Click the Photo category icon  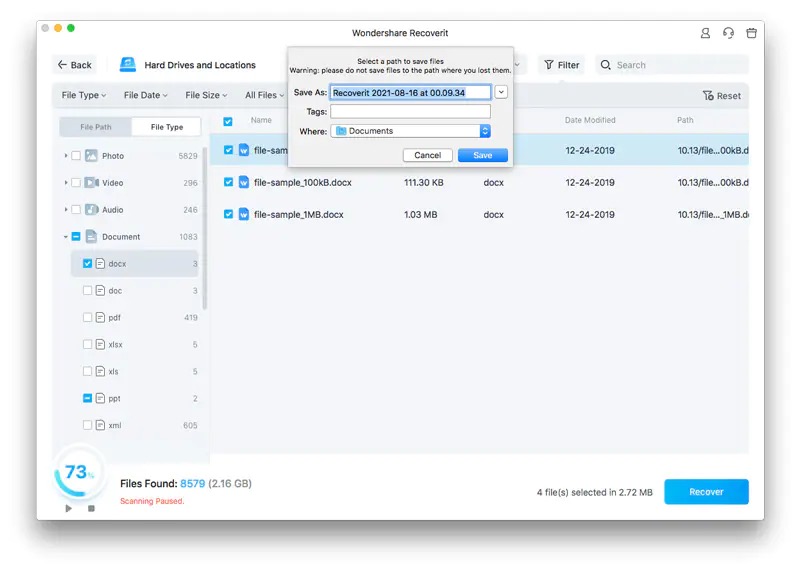pos(91,156)
